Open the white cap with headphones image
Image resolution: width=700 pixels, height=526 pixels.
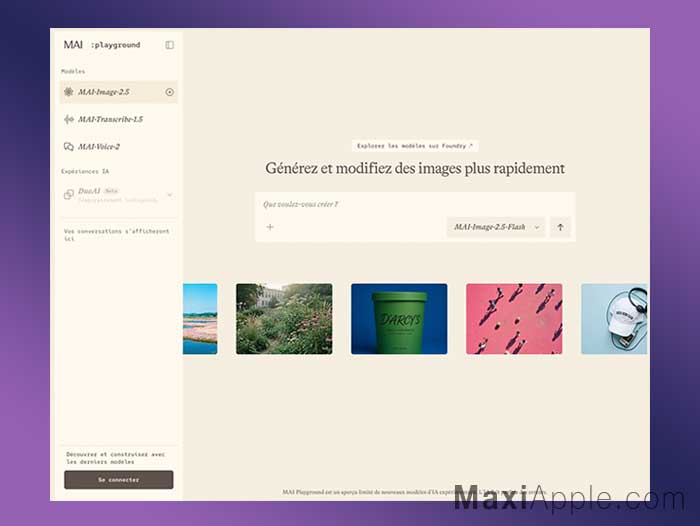[x=614, y=319]
